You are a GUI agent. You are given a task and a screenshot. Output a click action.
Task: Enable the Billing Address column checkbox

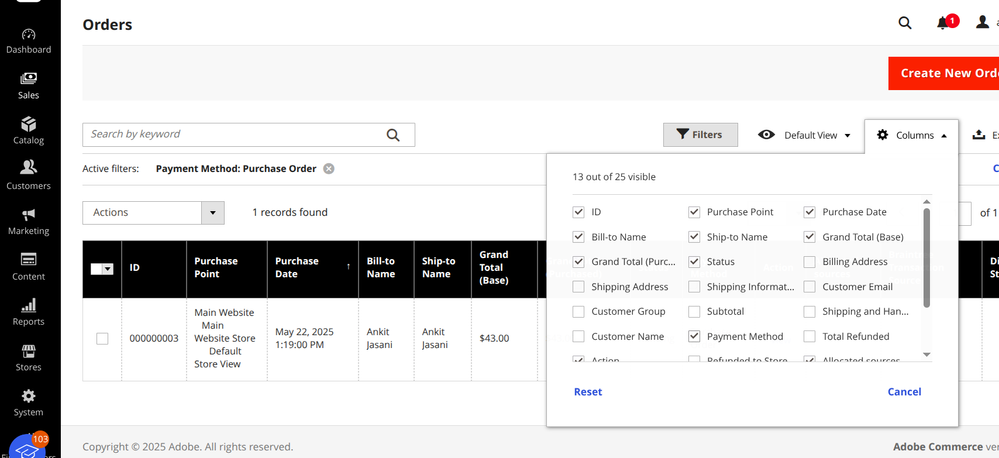(810, 262)
